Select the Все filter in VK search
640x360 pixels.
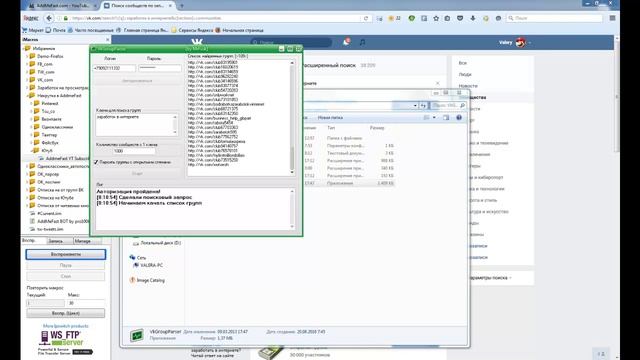462,63
